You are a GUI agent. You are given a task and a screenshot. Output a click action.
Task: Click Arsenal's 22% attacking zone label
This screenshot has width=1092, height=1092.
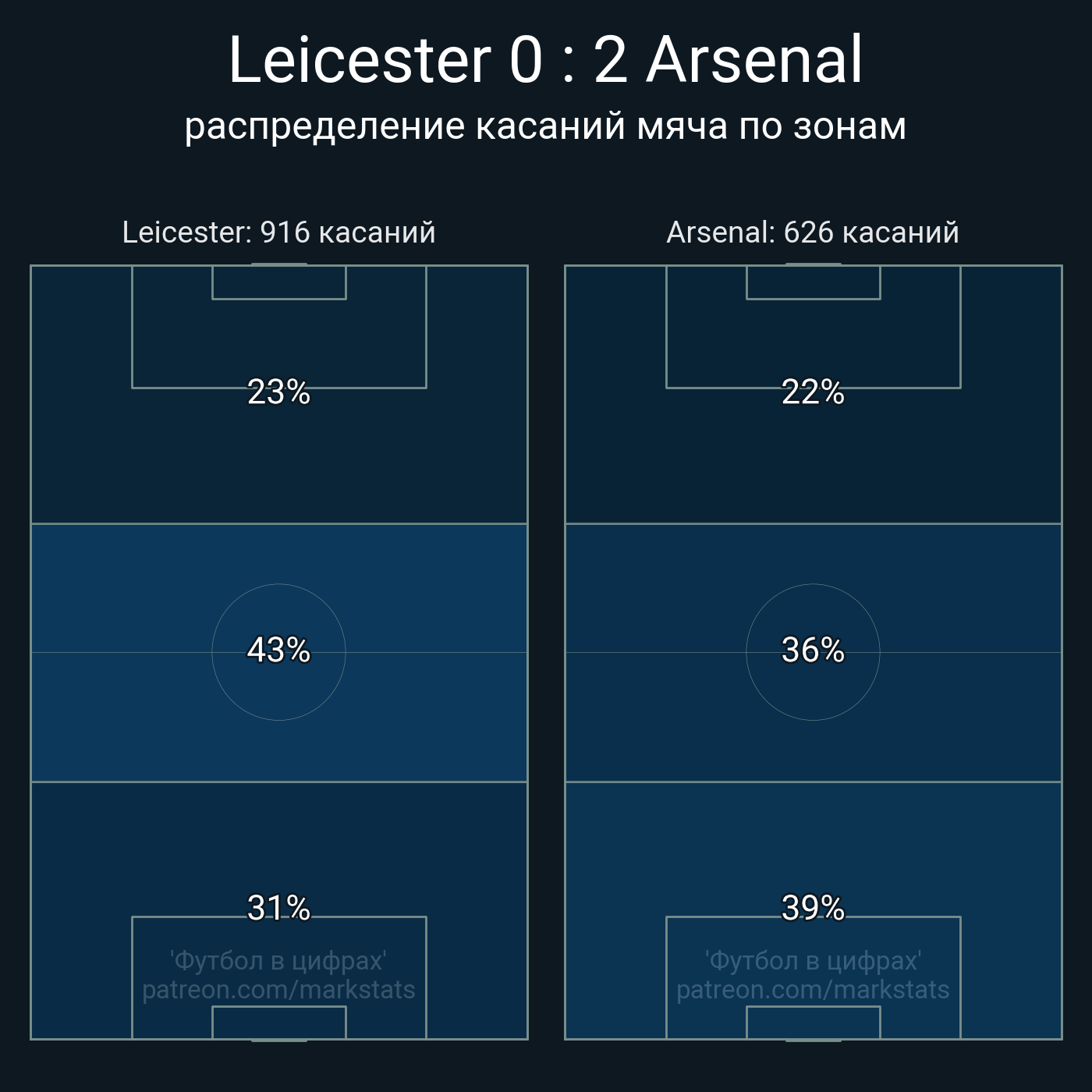point(813,392)
